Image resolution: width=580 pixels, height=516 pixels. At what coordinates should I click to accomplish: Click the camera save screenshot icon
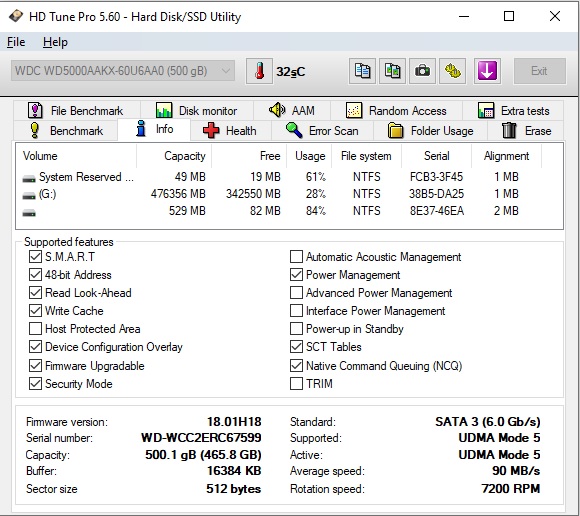tap(422, 71)
